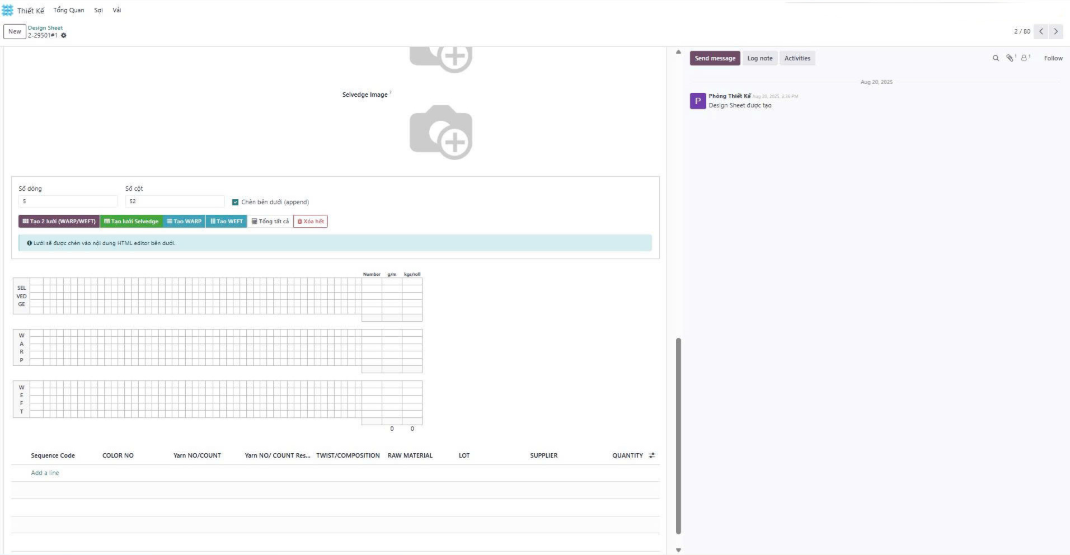Click the Số dòng input field
This screenshot has height=555, width=1070.
pyautogui.click(x=66, y=201)
